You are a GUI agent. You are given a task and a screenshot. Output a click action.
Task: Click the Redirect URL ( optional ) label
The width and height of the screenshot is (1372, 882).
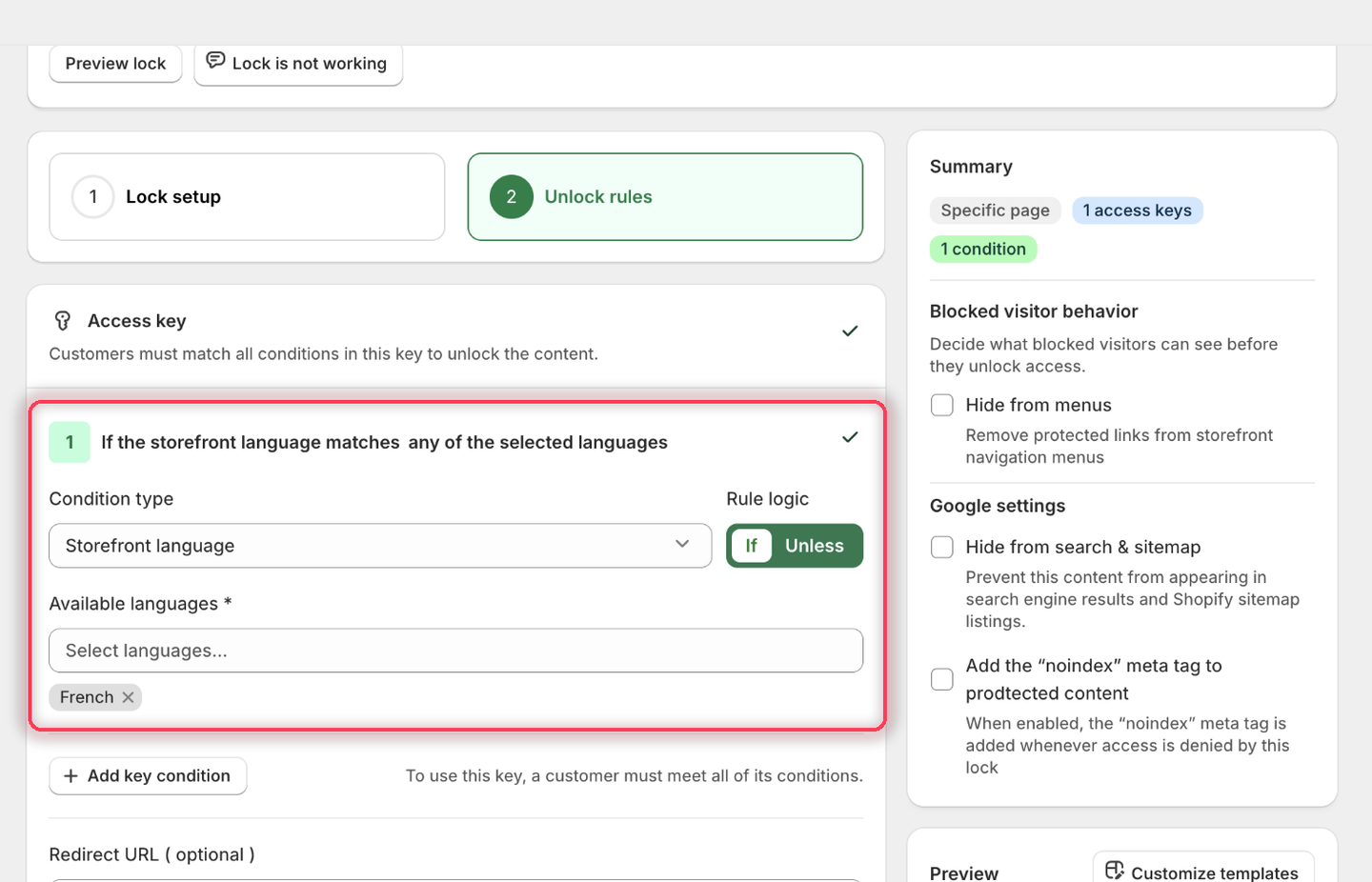tap(152, 854)
